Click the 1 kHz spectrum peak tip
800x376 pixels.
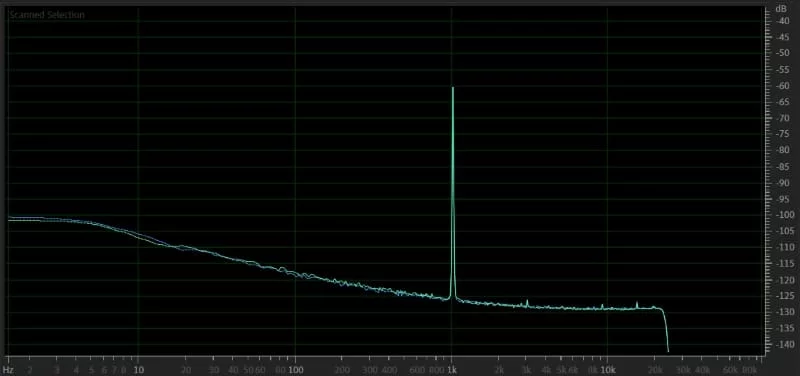[x=453, y=88]
